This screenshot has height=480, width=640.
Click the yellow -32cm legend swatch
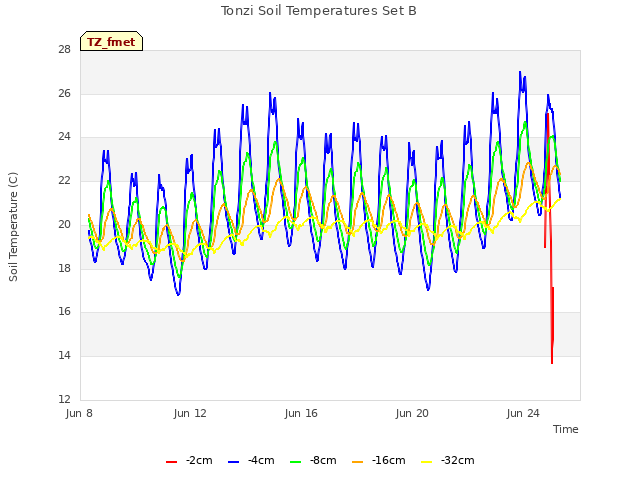(427, 462)
